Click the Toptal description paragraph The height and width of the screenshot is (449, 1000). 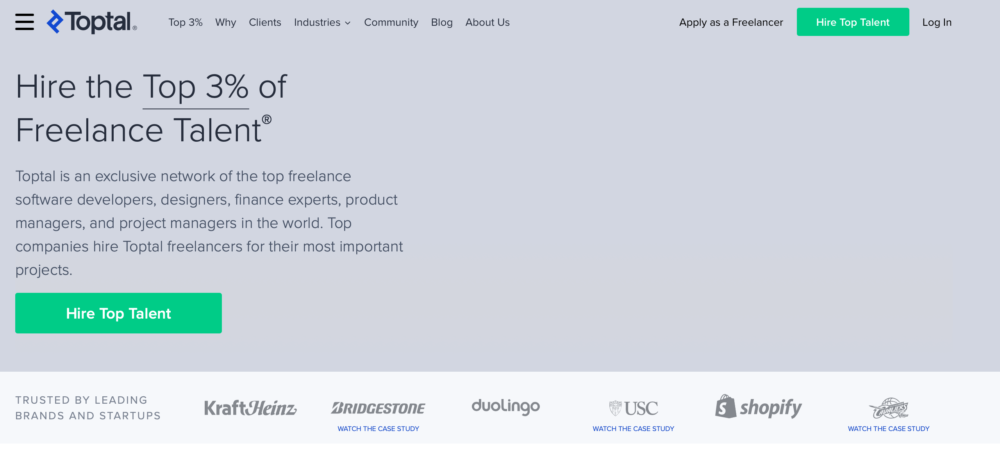click(x=209, y=223)
